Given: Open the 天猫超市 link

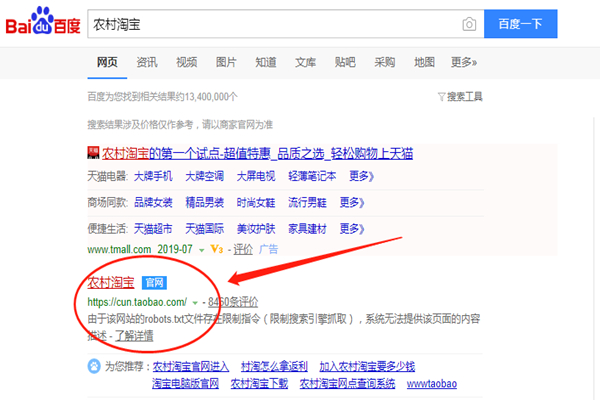Looking at the screenshot, I should click(153, 229).
